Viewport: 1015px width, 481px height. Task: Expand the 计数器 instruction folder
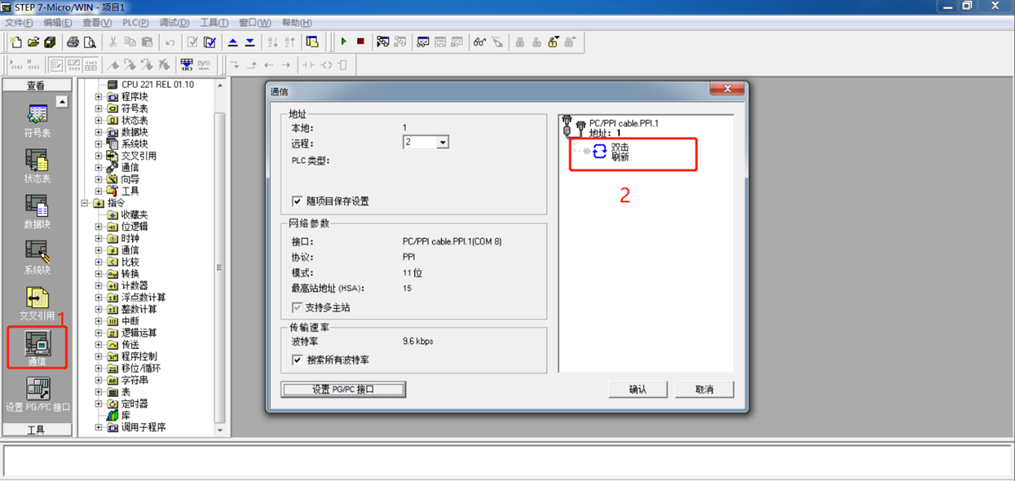pos(99,285)
